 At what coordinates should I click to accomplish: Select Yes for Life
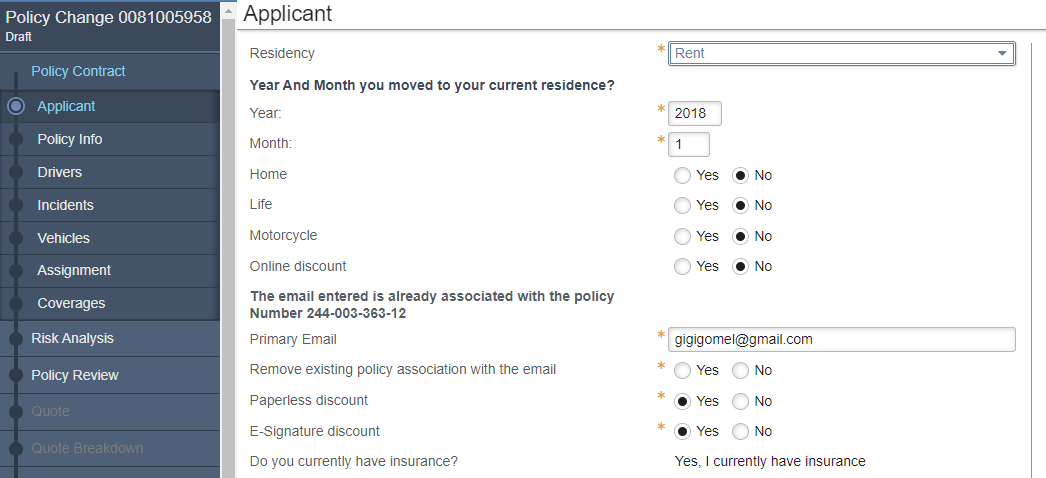(682, 206)
